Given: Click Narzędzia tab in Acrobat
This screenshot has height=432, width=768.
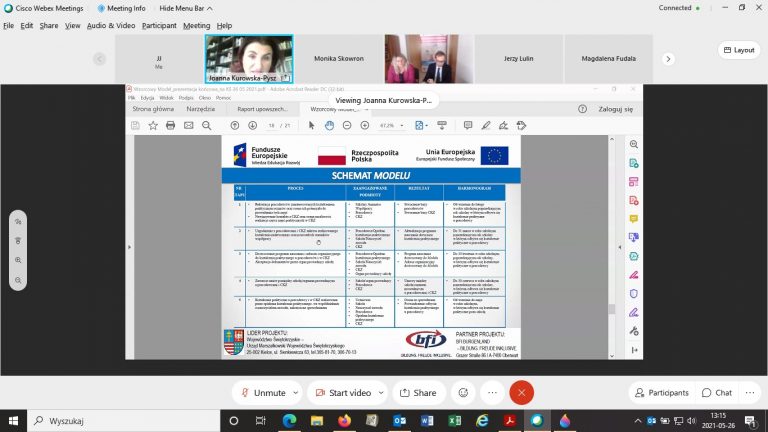Looking at the screenshot, I should [x=200, y=109].
